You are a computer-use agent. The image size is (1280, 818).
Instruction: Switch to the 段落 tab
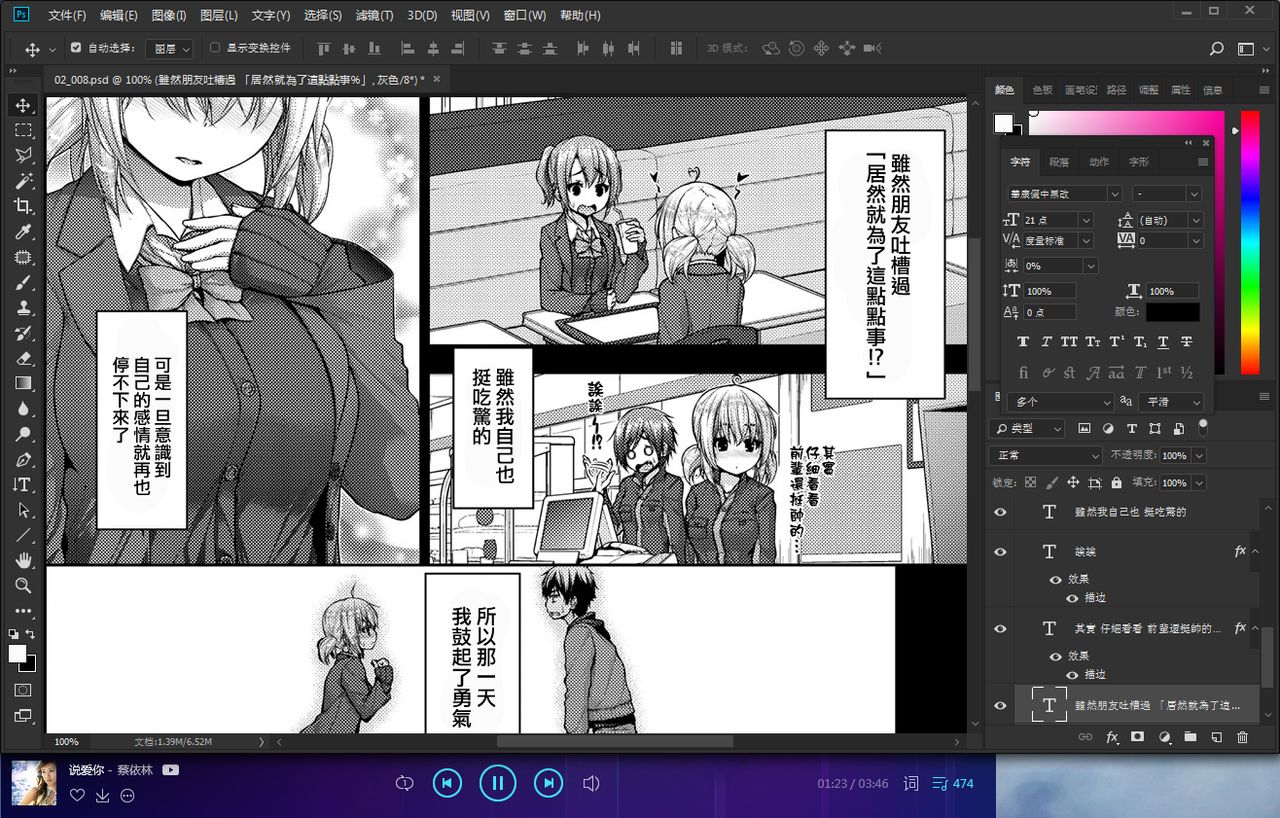1058,161
